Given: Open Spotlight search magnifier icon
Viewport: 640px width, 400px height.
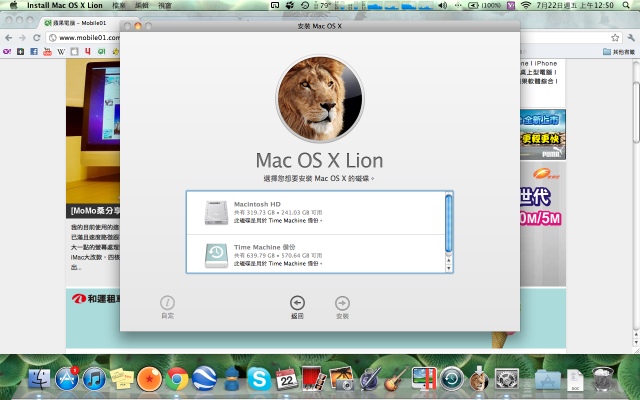Looking at the screenshot, I should click(626, 5).
